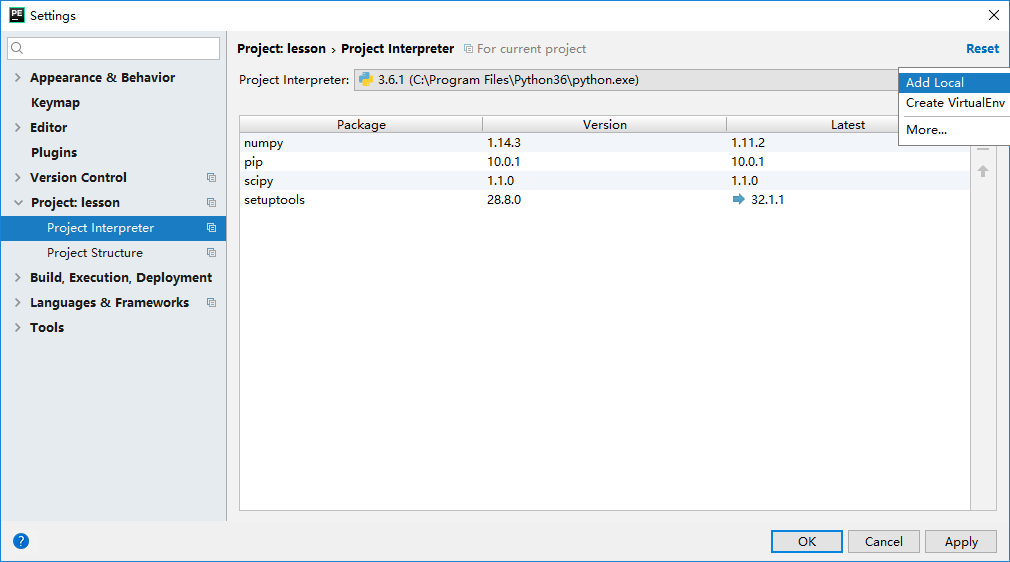Collapse the Project: lesson node
1010x562 pixels.
[18, 202]
